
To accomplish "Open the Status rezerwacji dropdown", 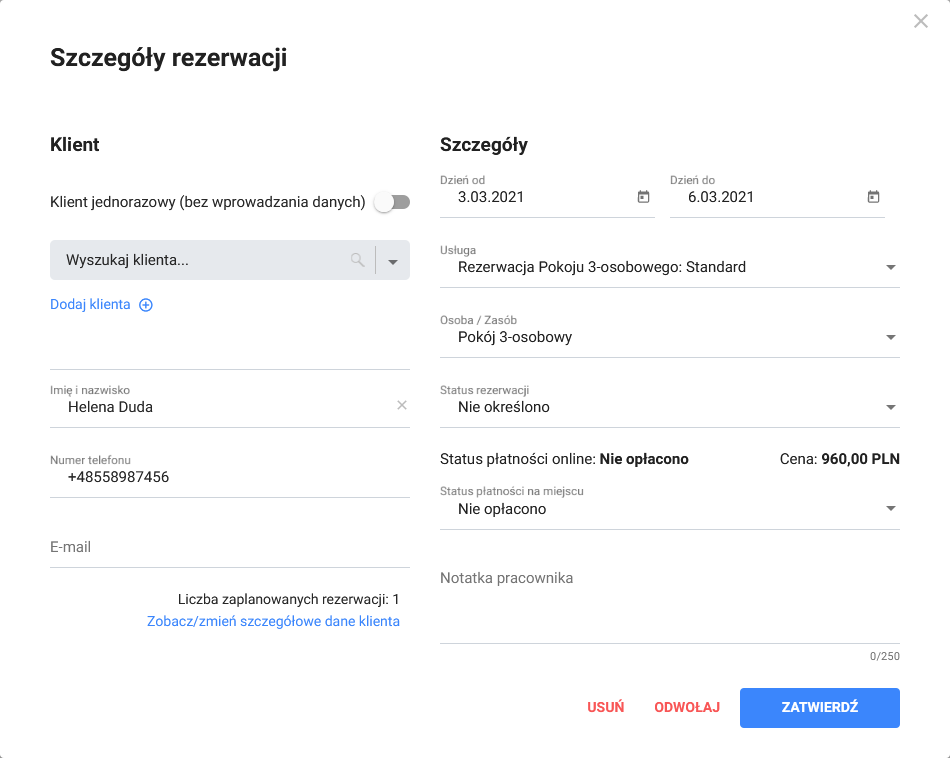I will pos(890,407).
